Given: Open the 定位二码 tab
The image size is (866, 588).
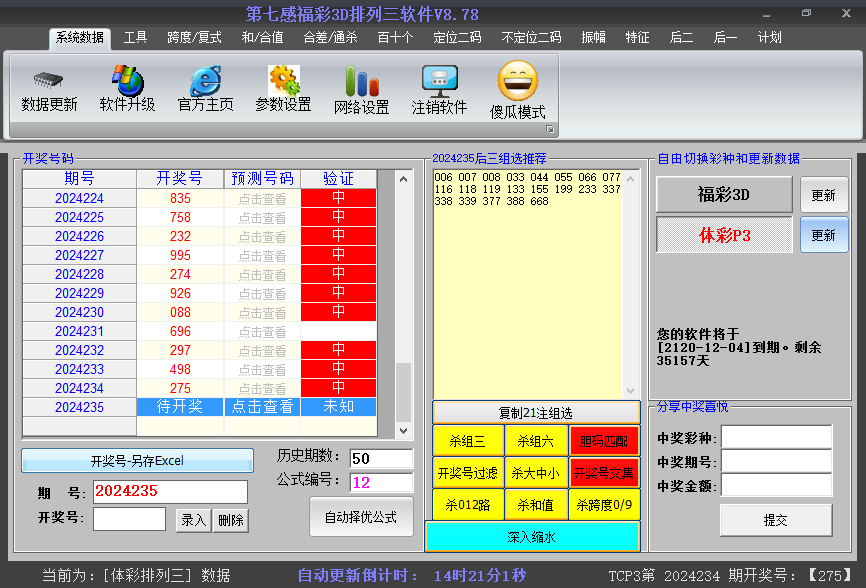Looking at the screenshot, I should (457, 38).
